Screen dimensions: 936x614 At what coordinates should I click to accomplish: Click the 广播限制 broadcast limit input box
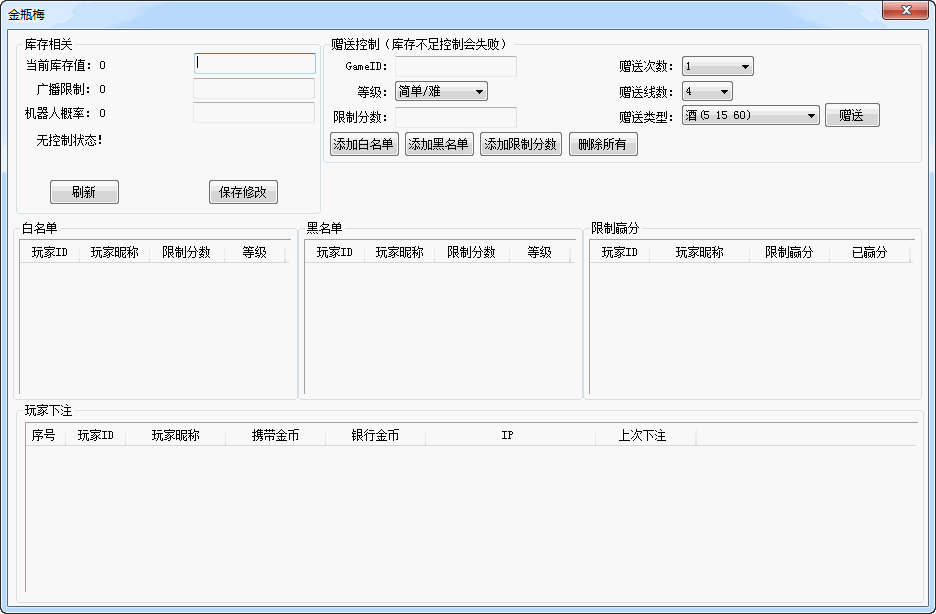click(254, 88)
